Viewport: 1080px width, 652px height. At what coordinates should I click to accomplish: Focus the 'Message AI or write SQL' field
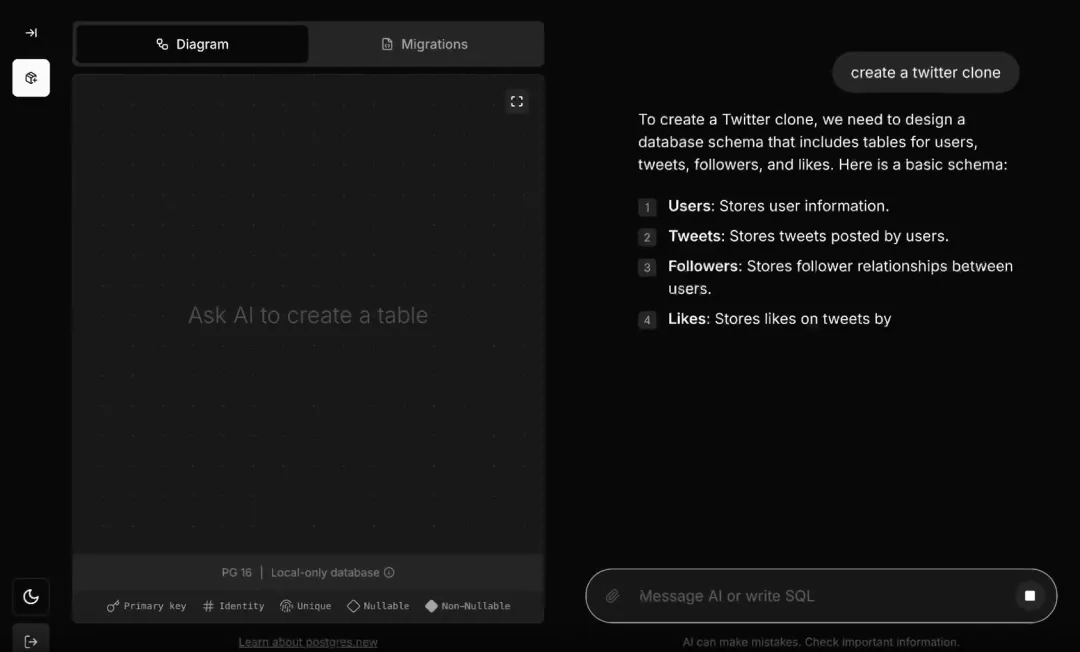(821, 596)
